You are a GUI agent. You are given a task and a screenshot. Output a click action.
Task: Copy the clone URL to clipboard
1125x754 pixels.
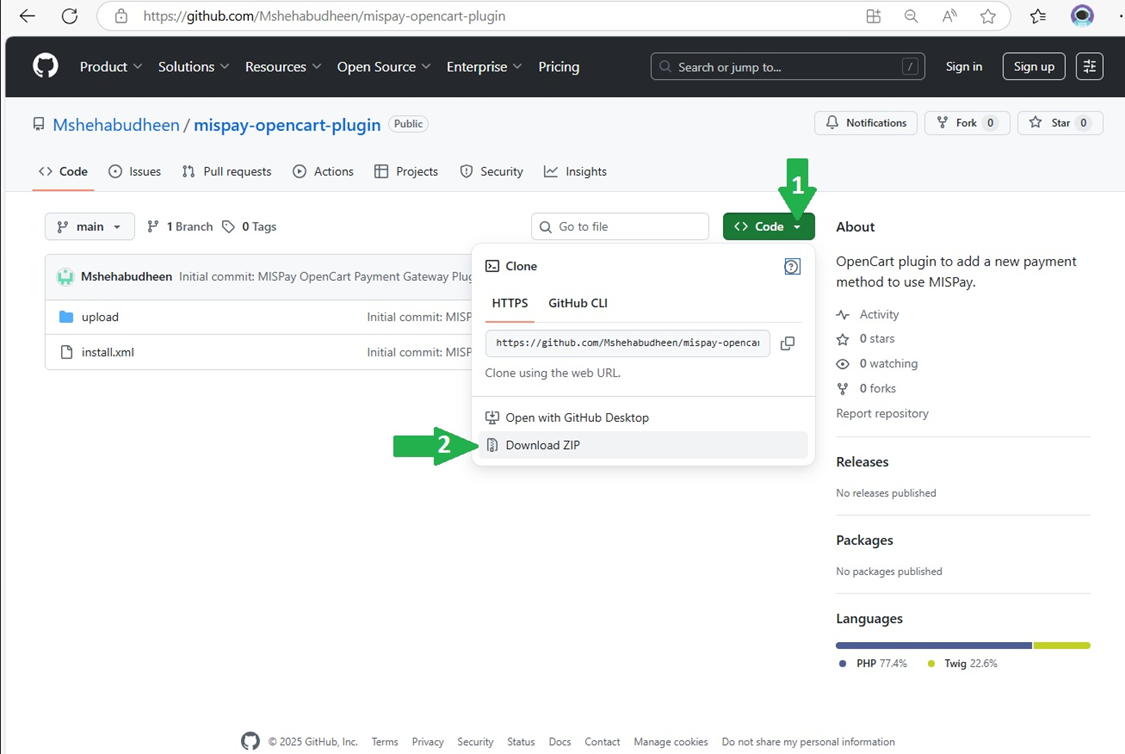pos(788,343)
